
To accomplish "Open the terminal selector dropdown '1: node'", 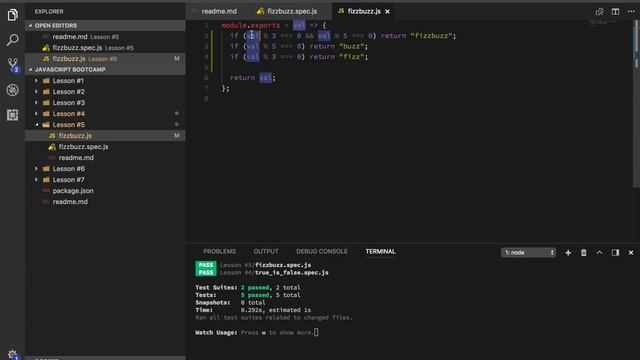I will pyautogui.click(x=528, y=253).
